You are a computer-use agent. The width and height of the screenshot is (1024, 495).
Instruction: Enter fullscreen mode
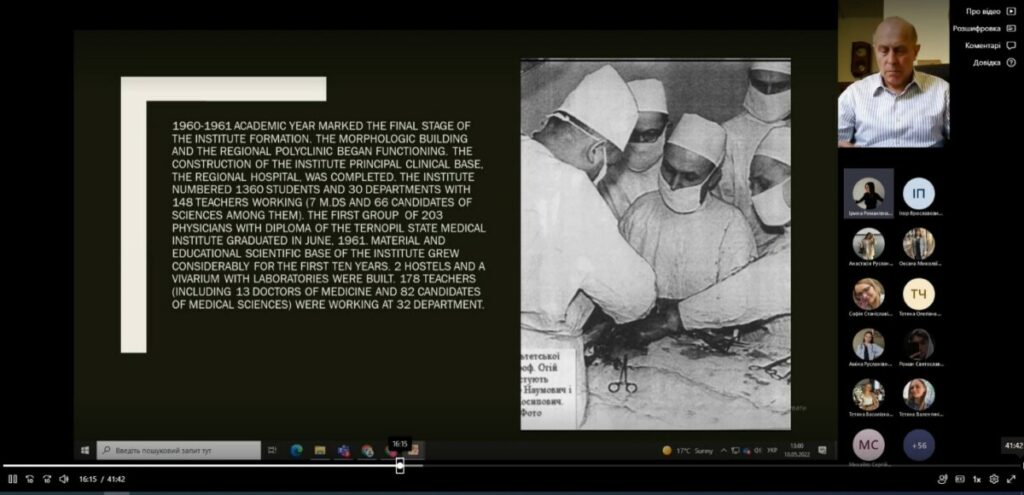1011,479
